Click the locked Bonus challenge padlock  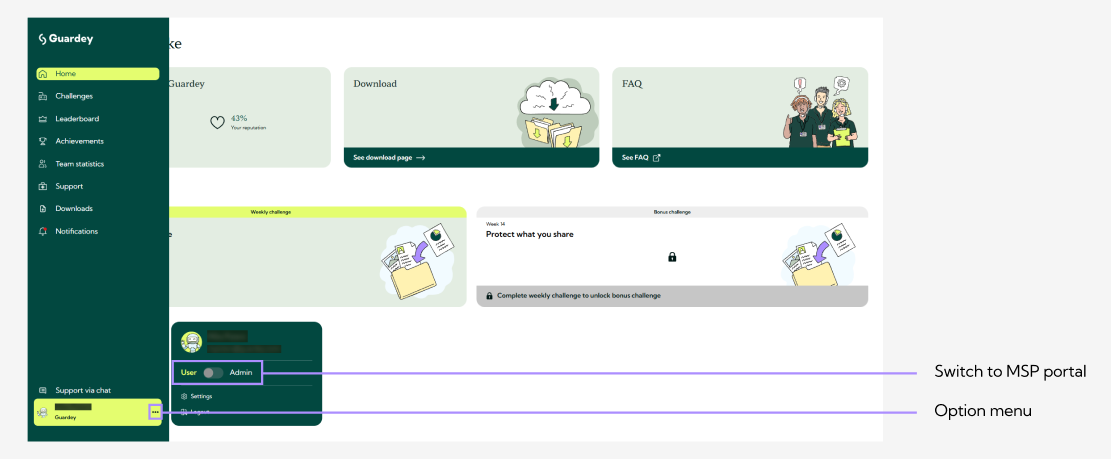point(672,257)
